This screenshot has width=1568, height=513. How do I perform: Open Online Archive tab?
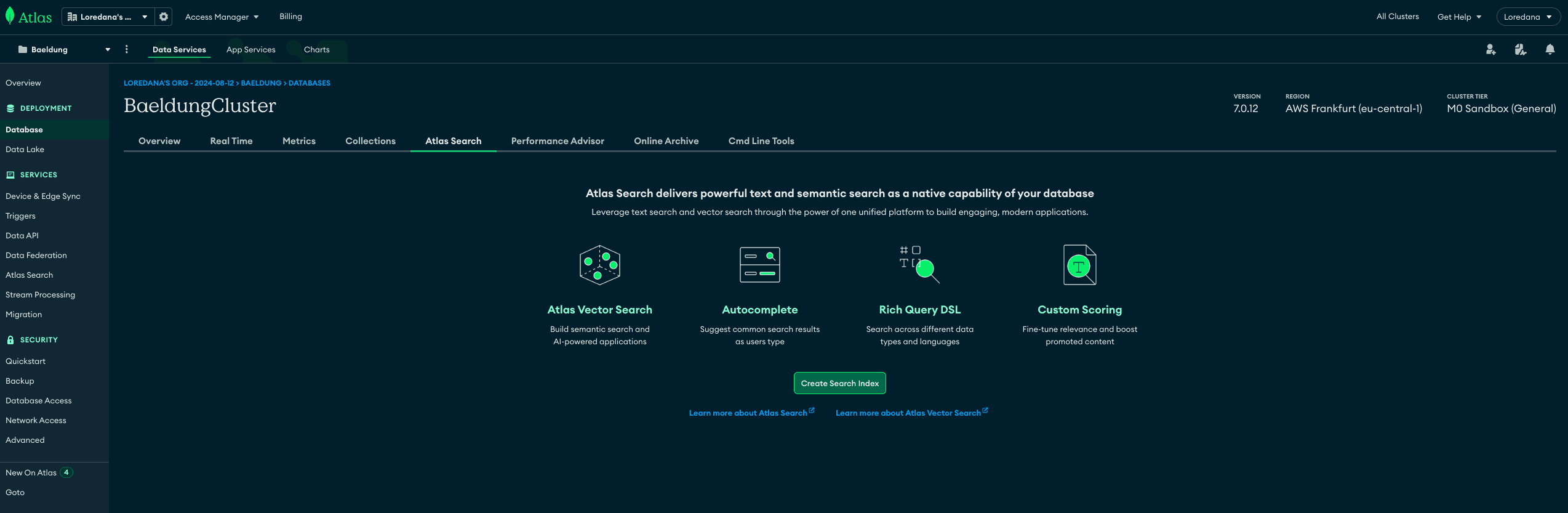pyautogui.click(x=666, y=141)
